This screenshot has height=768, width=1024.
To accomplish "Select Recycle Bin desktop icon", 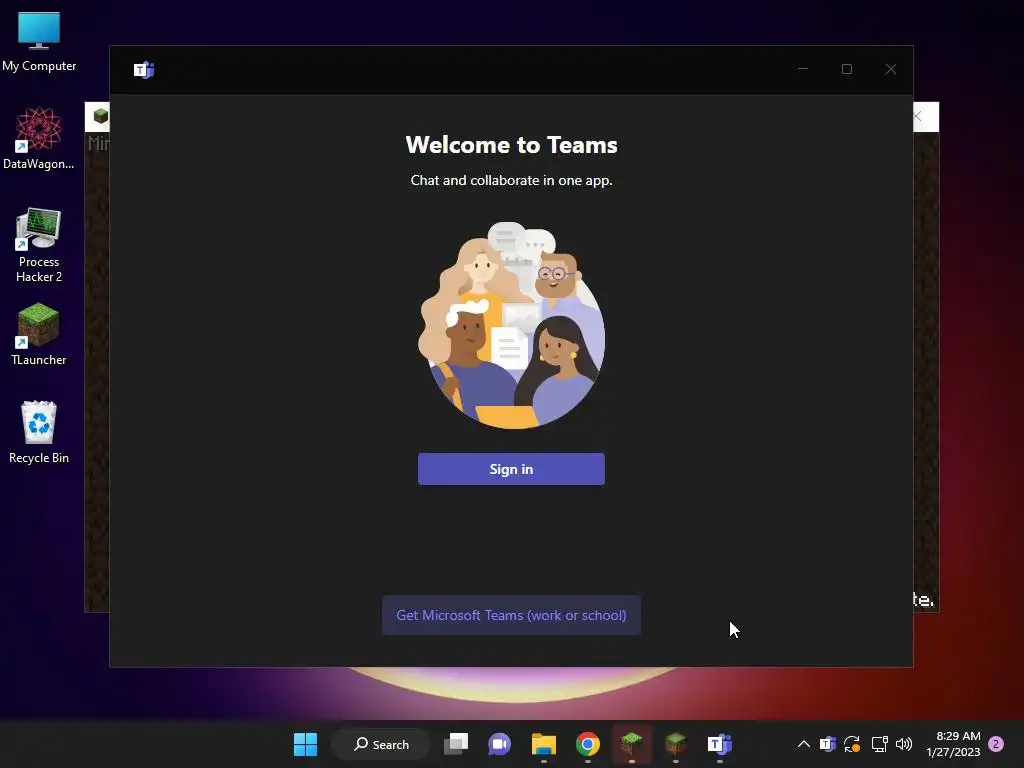I will coord(39,432).
